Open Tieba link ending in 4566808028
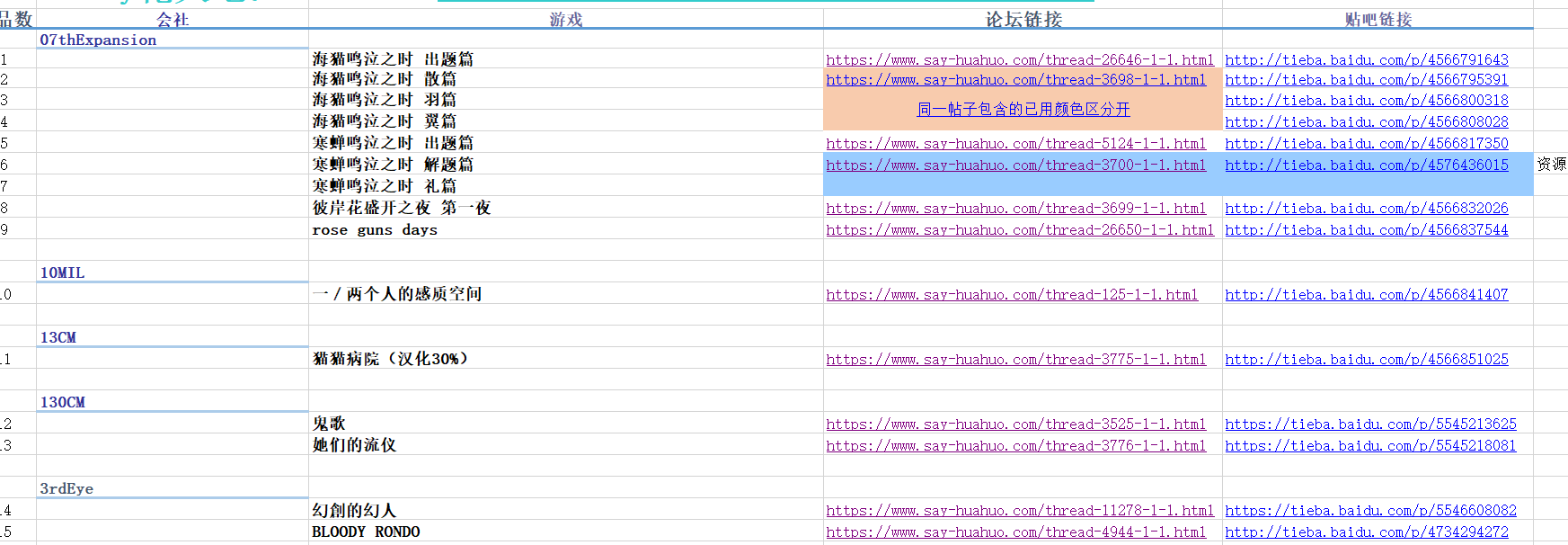Screen dimensions: 1568x545 point(1367,122)
